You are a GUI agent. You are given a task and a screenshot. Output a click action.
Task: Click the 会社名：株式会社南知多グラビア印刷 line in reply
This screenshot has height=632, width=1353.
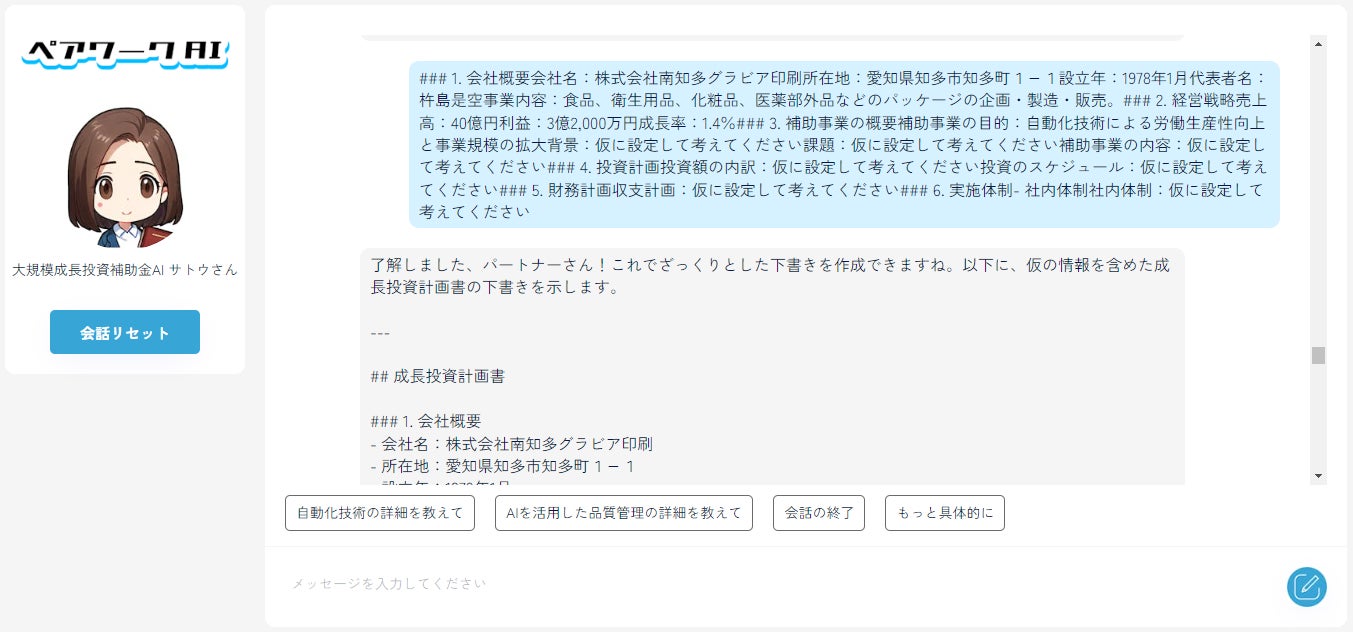tap(511, 443)
